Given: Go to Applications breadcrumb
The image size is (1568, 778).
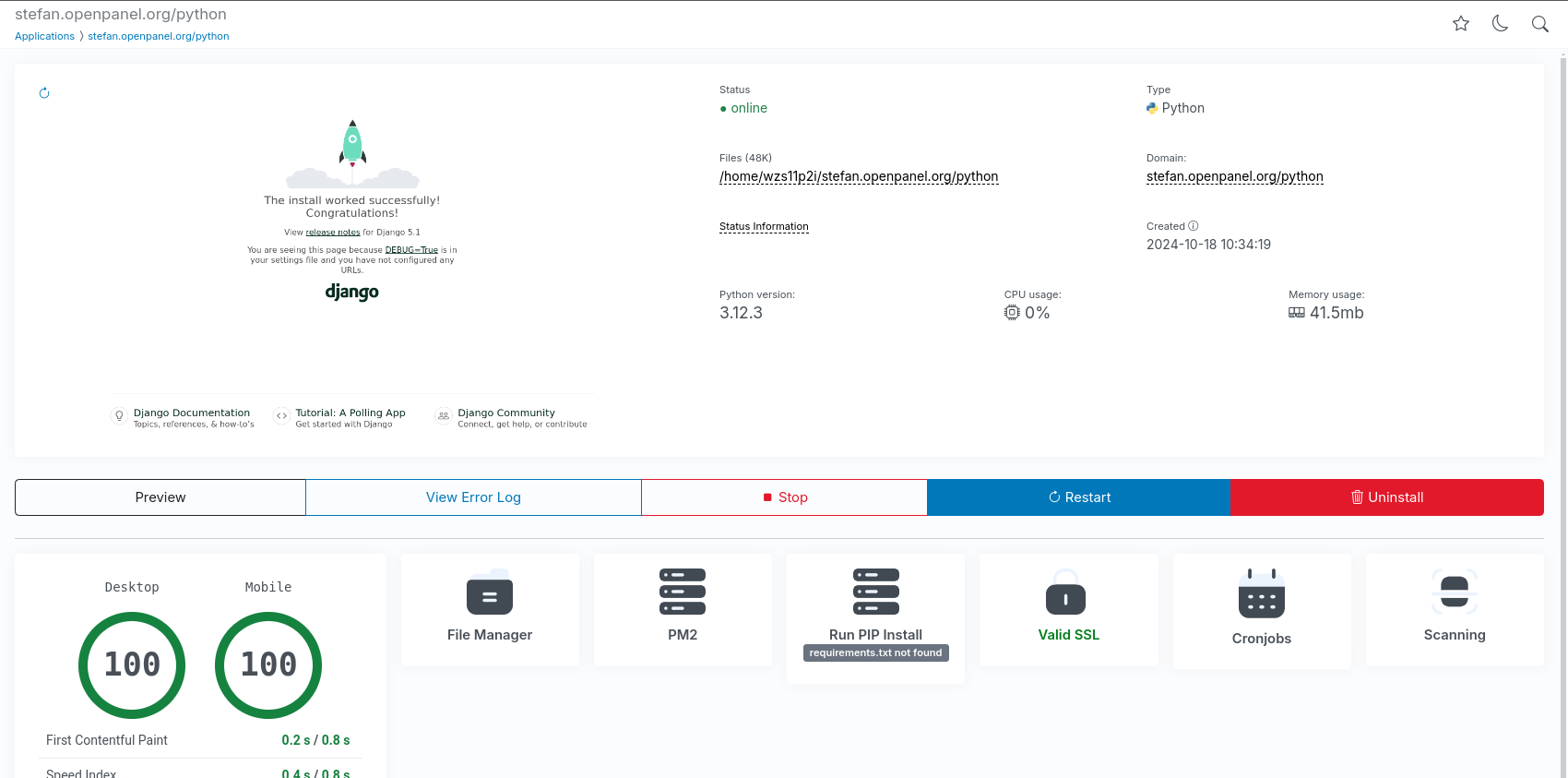Looking at the screenshot, I should point(44,36).
